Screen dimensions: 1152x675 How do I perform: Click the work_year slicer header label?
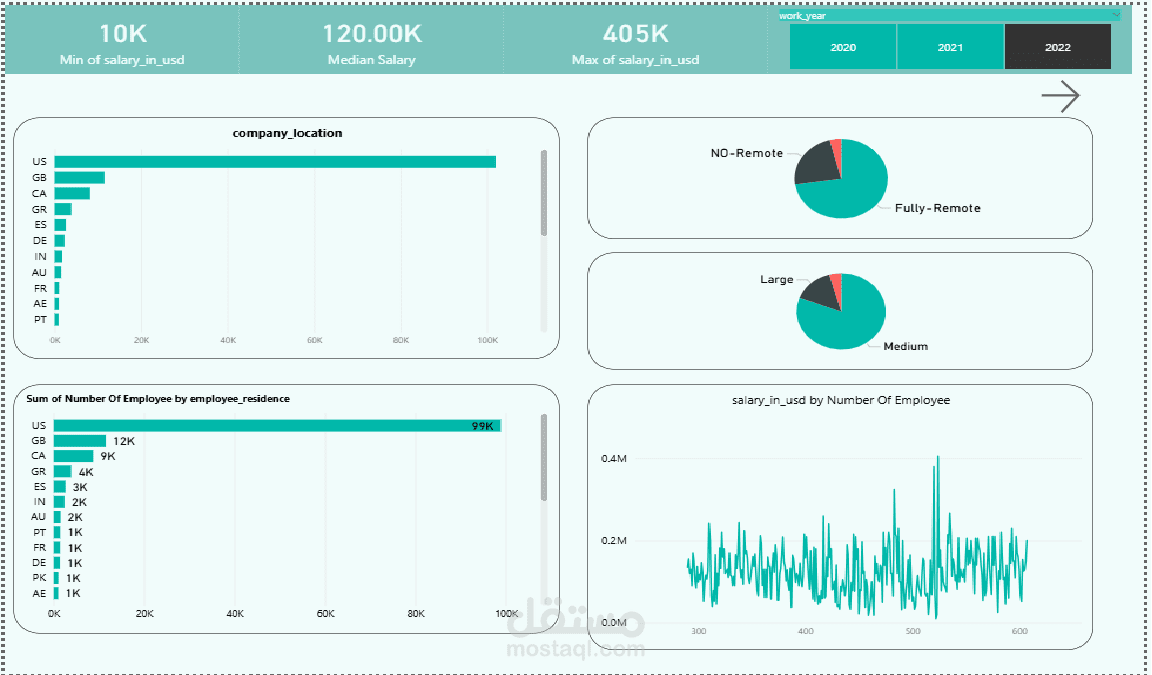(x=802, y=15)
